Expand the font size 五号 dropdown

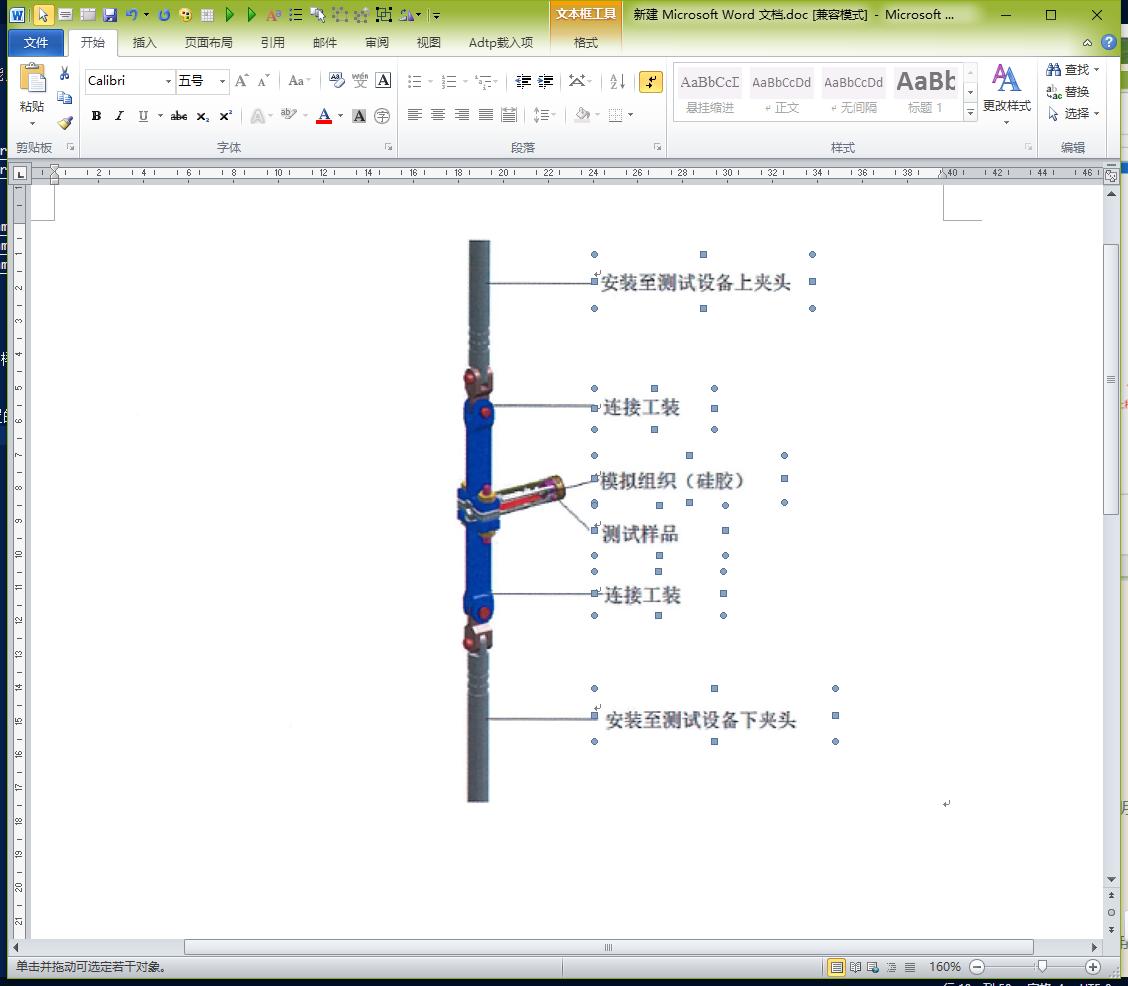pos(222,82)
